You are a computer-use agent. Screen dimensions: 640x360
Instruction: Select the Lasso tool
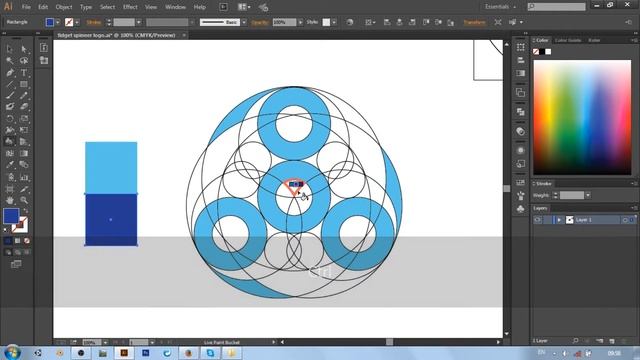(24, 61)
